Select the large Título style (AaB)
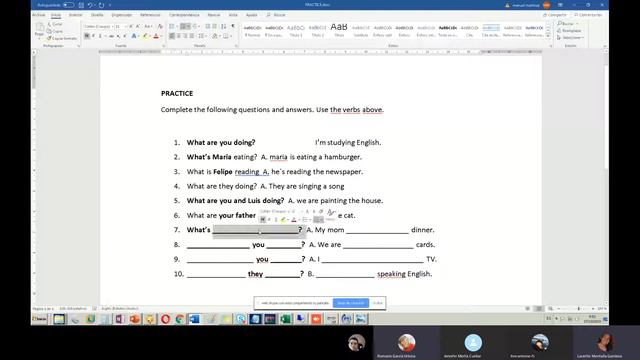The height and width of the screenshot is (360, 640). (339, 30)
